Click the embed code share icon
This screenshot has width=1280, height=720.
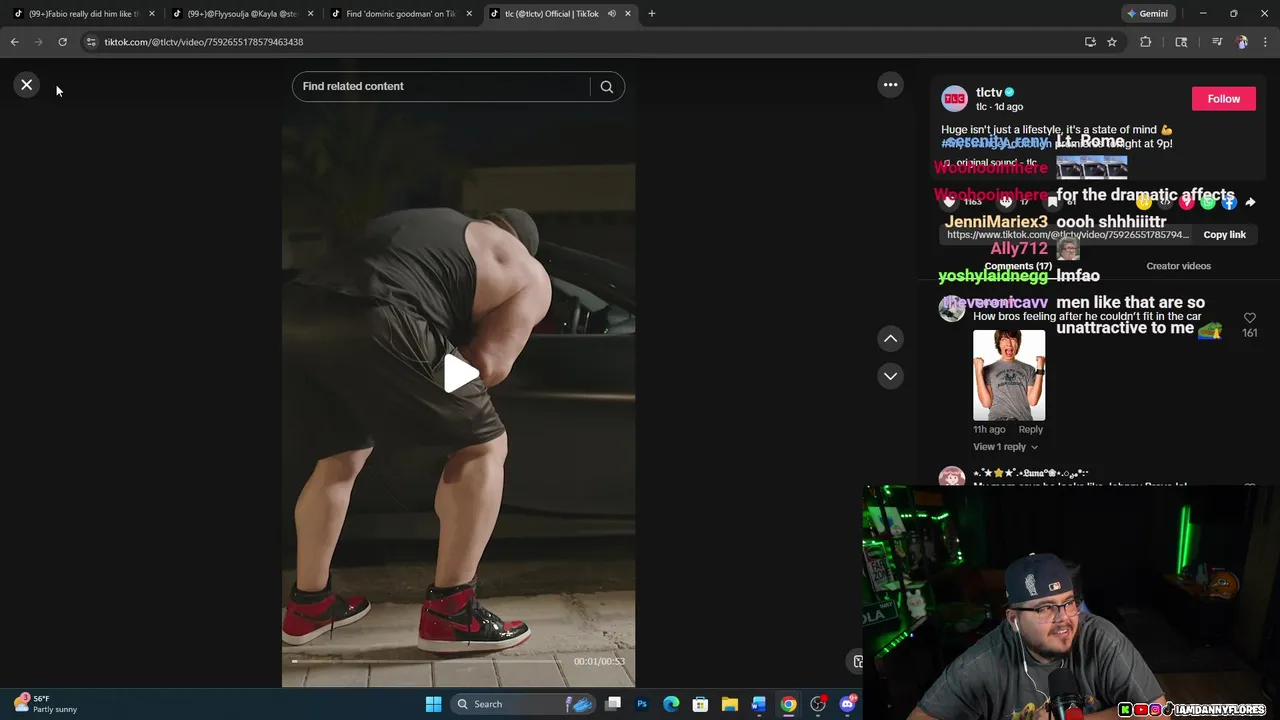pos(1165,202)
